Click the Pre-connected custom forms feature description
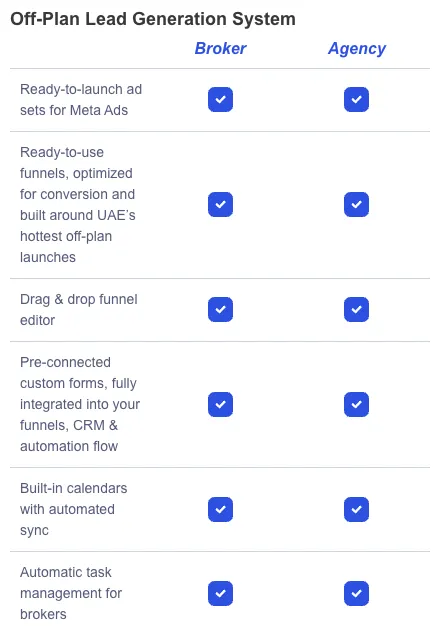439x634 pixels. [80, 404]
